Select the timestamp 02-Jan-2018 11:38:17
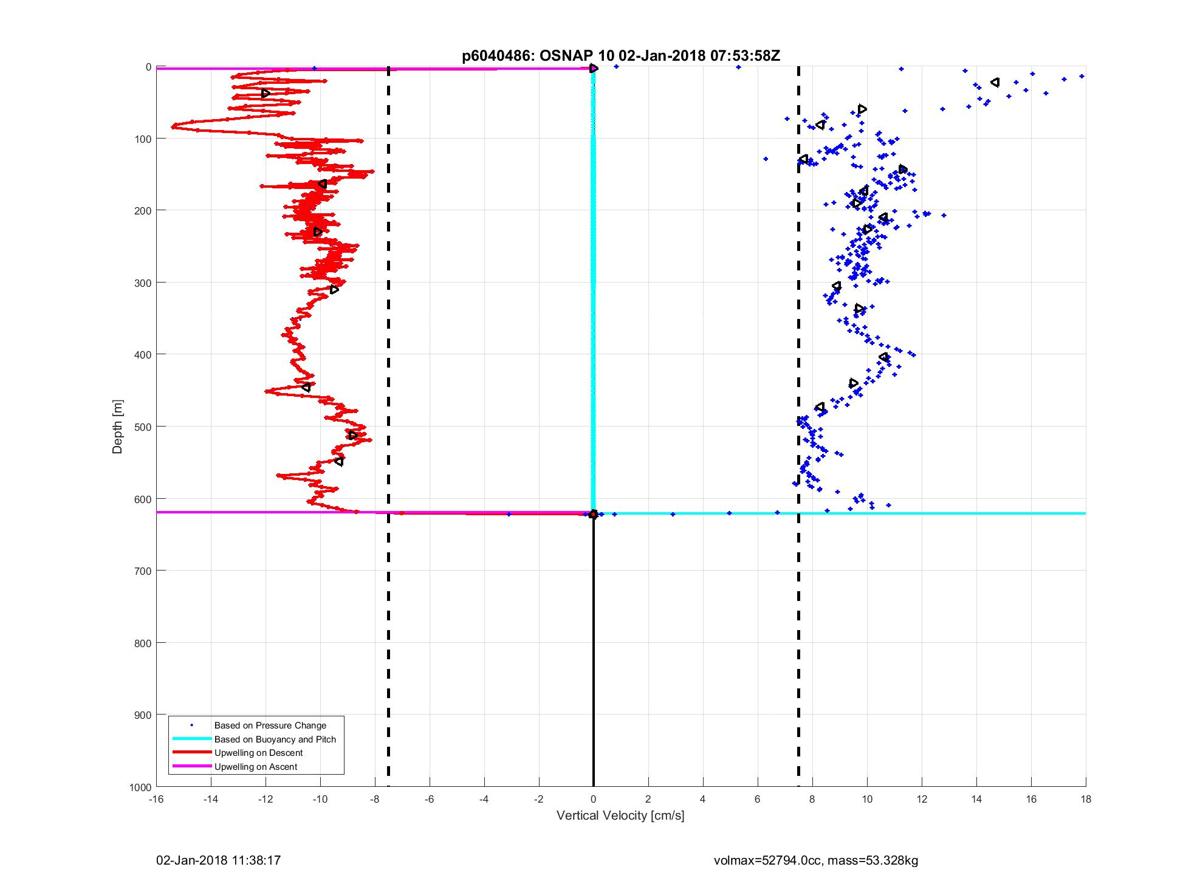The image size is (1200, 885). click(x=217, y=859)
